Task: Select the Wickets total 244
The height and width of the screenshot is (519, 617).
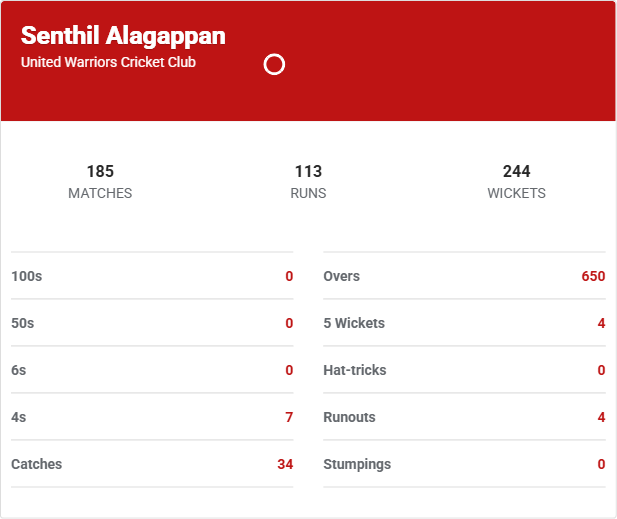Action: (x=516, y=171)
